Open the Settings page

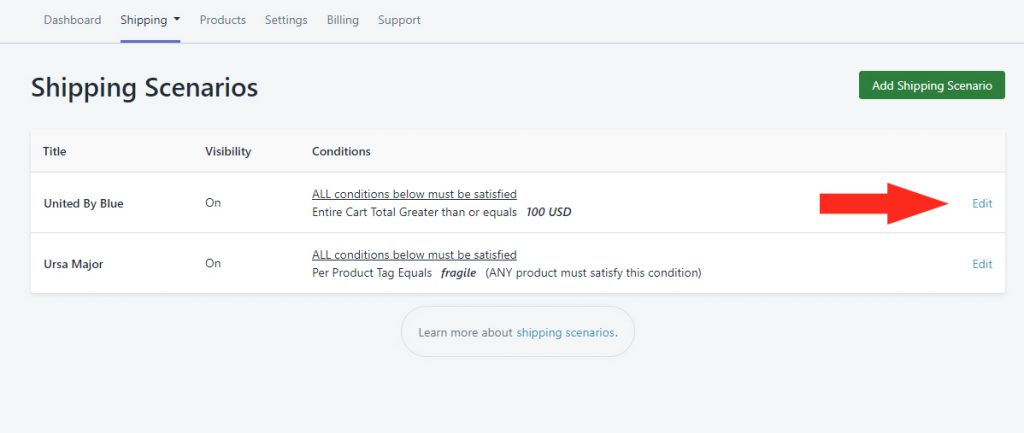click(x=286, y=20)
